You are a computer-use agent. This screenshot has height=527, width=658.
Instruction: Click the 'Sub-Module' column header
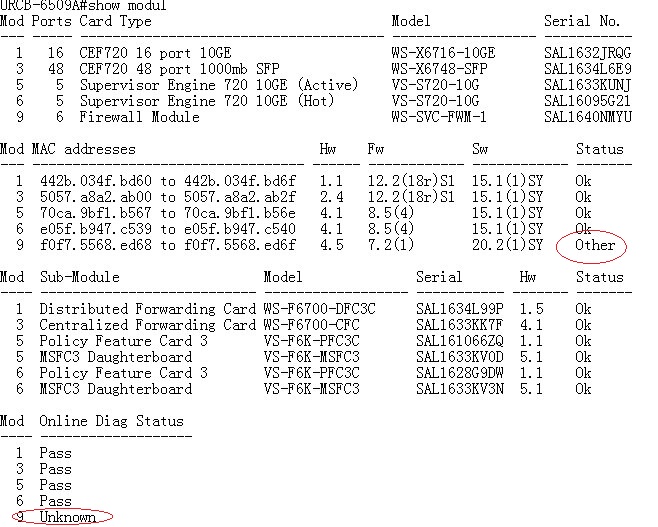point(80,277)
